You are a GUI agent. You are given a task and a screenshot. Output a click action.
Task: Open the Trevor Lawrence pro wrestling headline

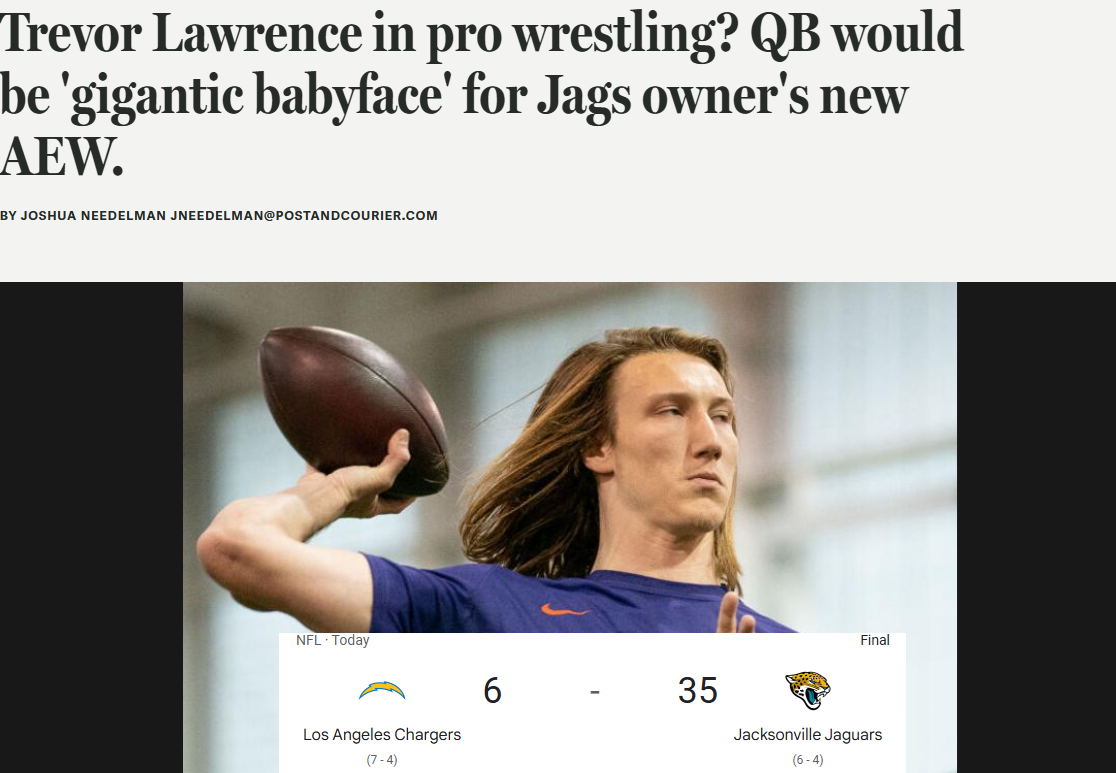pos(481,95)
